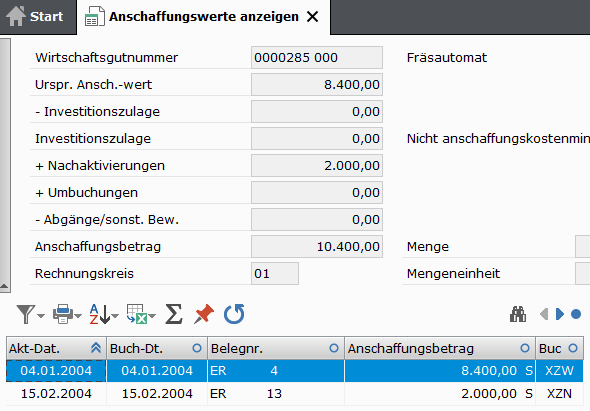Go to next page with blue arrow

click(560, 314)
